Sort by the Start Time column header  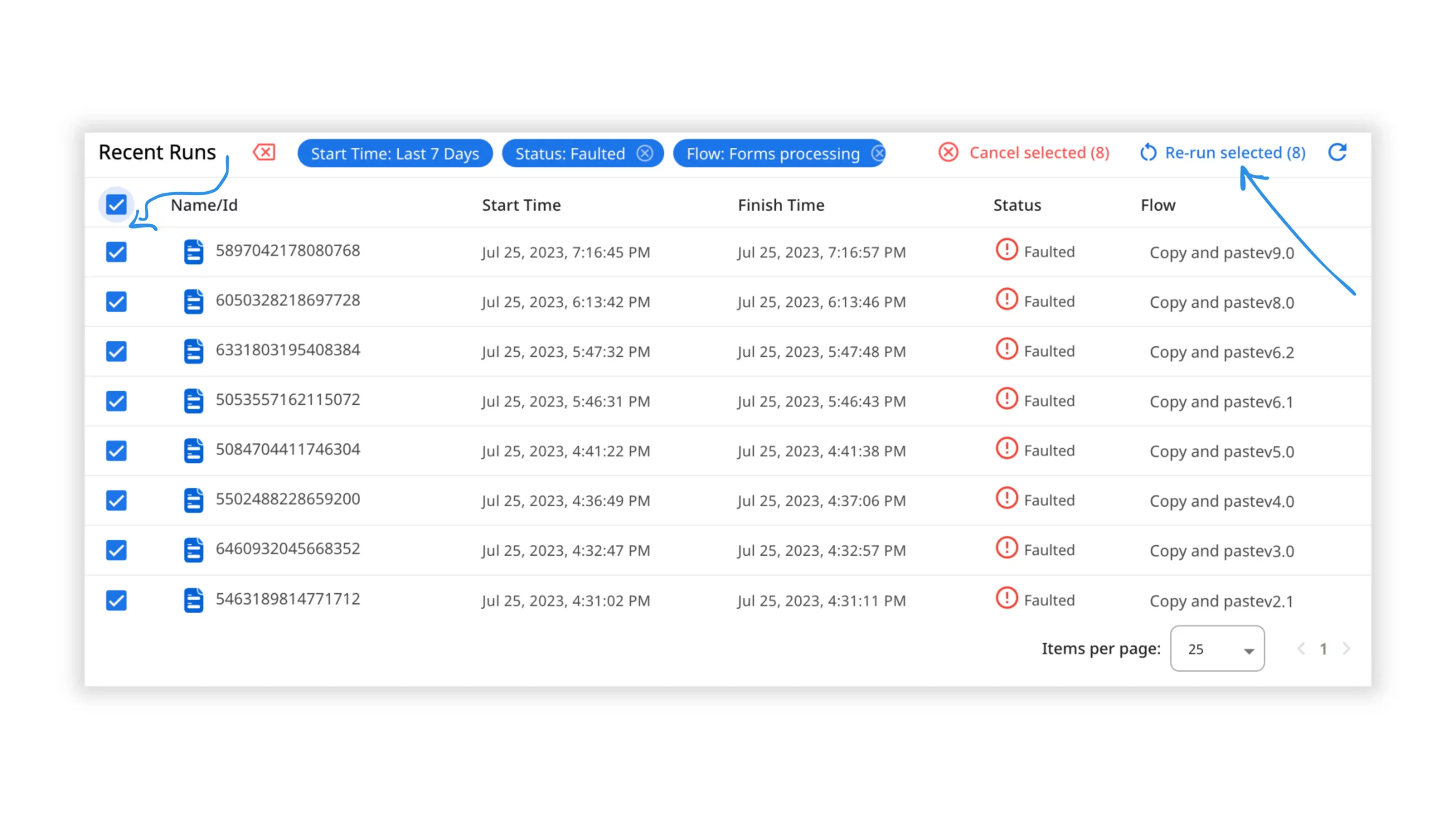point(521,205)
